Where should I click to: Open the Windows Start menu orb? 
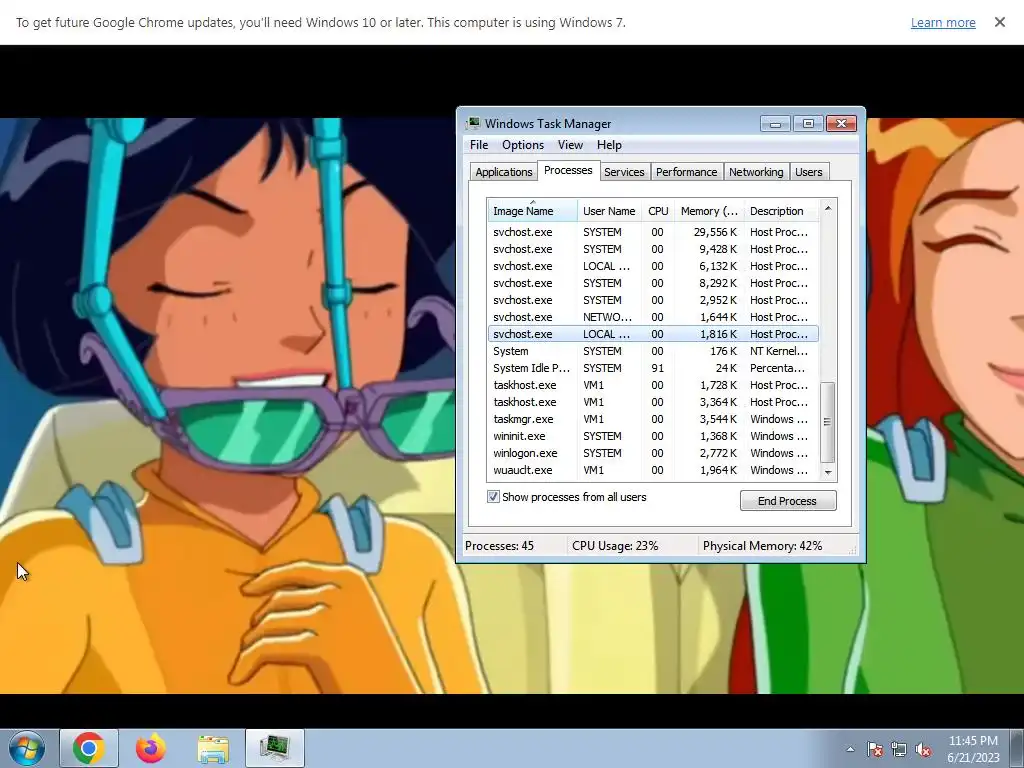click(27, 748)
